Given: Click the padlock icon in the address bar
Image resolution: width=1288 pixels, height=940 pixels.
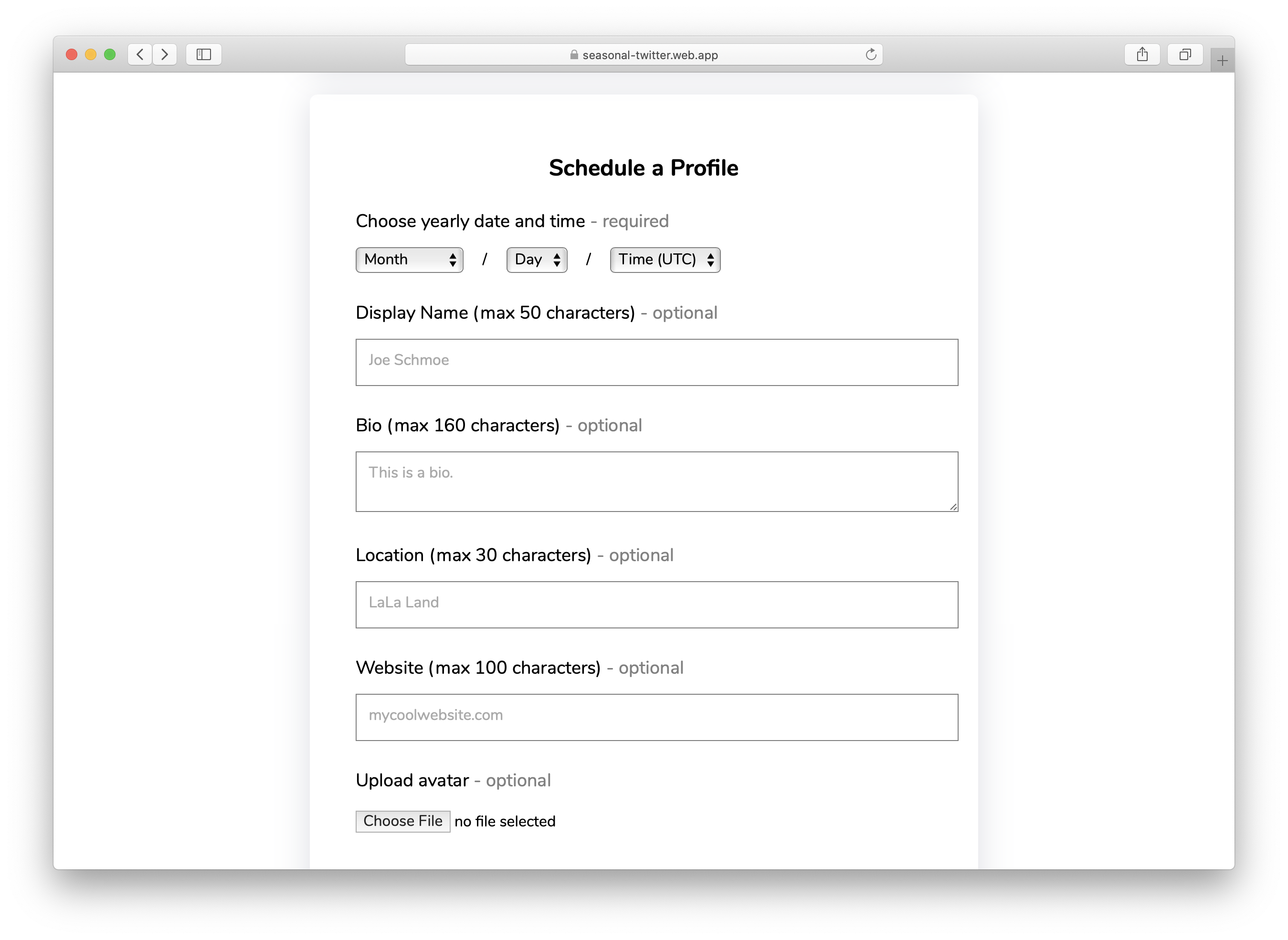Looking at the screenshot, I should pyautogui.click(x=573, y=54).
